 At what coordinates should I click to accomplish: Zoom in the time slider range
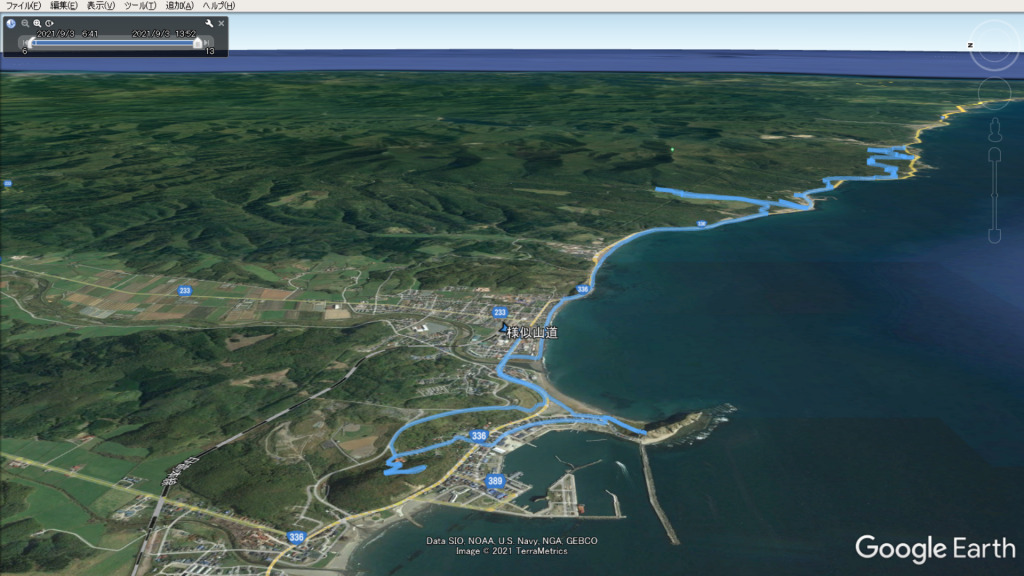point(37,23)
